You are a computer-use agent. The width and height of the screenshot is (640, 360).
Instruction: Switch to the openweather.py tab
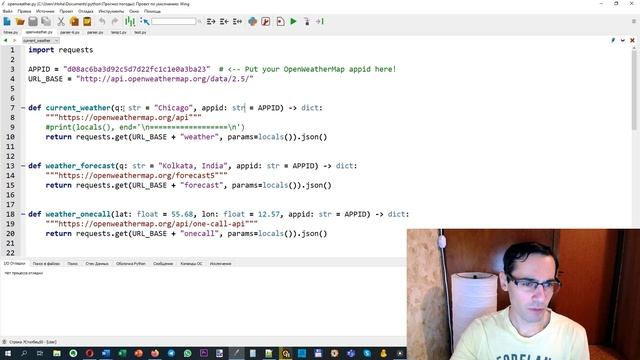point(39,32)
